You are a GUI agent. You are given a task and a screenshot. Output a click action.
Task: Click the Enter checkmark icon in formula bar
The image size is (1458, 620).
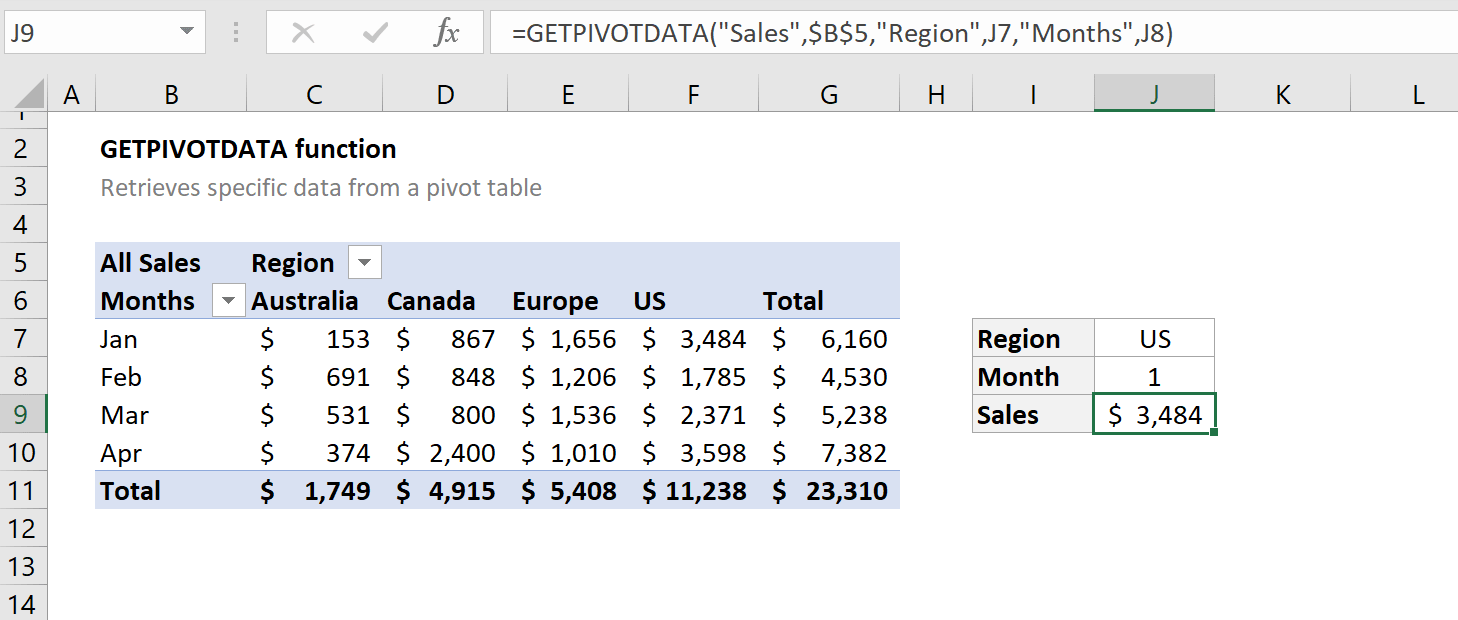[x=374, y=32]
